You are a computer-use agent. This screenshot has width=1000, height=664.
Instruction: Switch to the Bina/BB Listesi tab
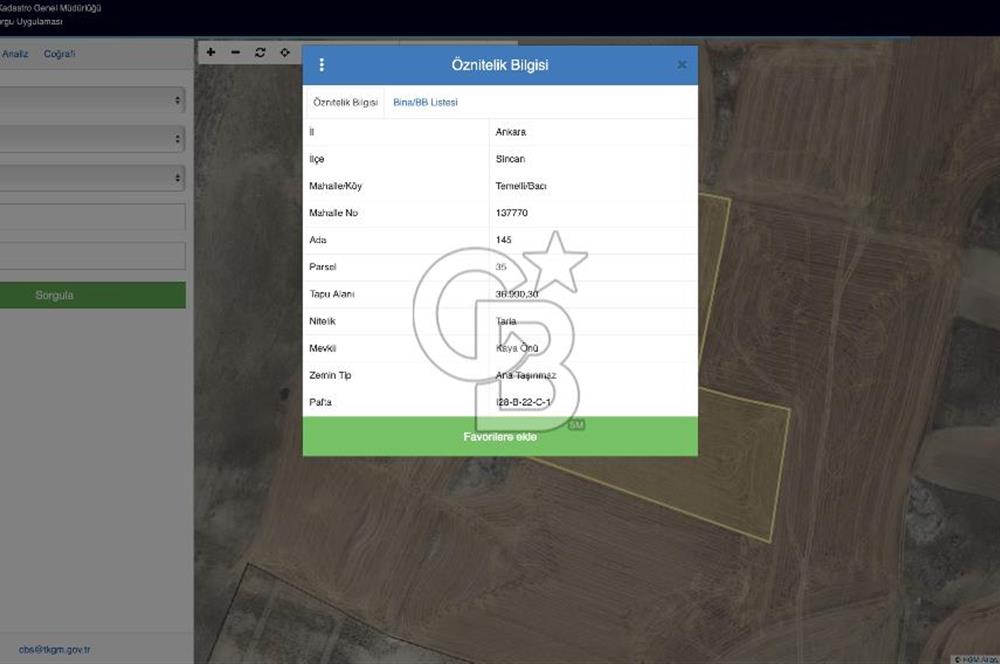click(425, 102)
